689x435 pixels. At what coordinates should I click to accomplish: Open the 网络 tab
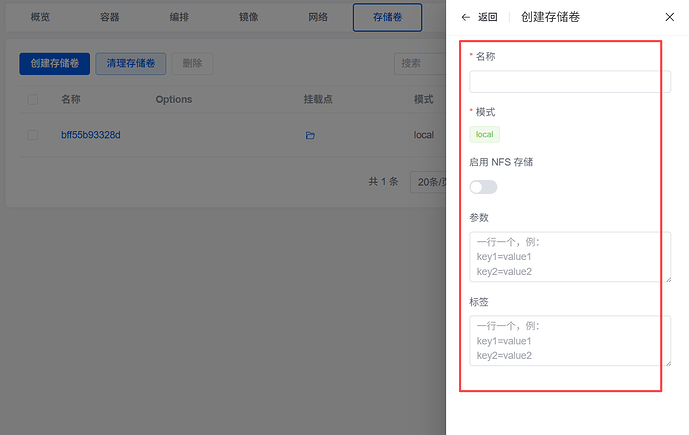318,18
